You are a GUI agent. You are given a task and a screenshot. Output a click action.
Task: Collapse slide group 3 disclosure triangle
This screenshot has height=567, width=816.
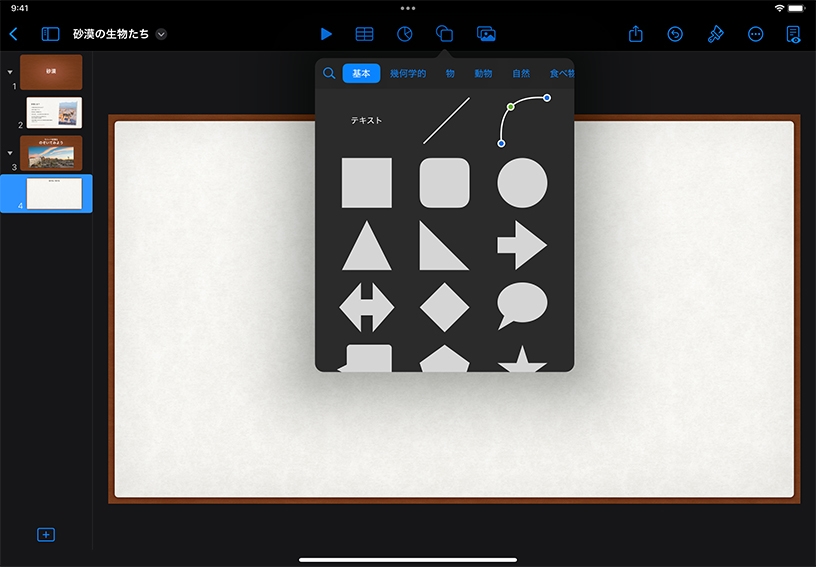(10, 153)
